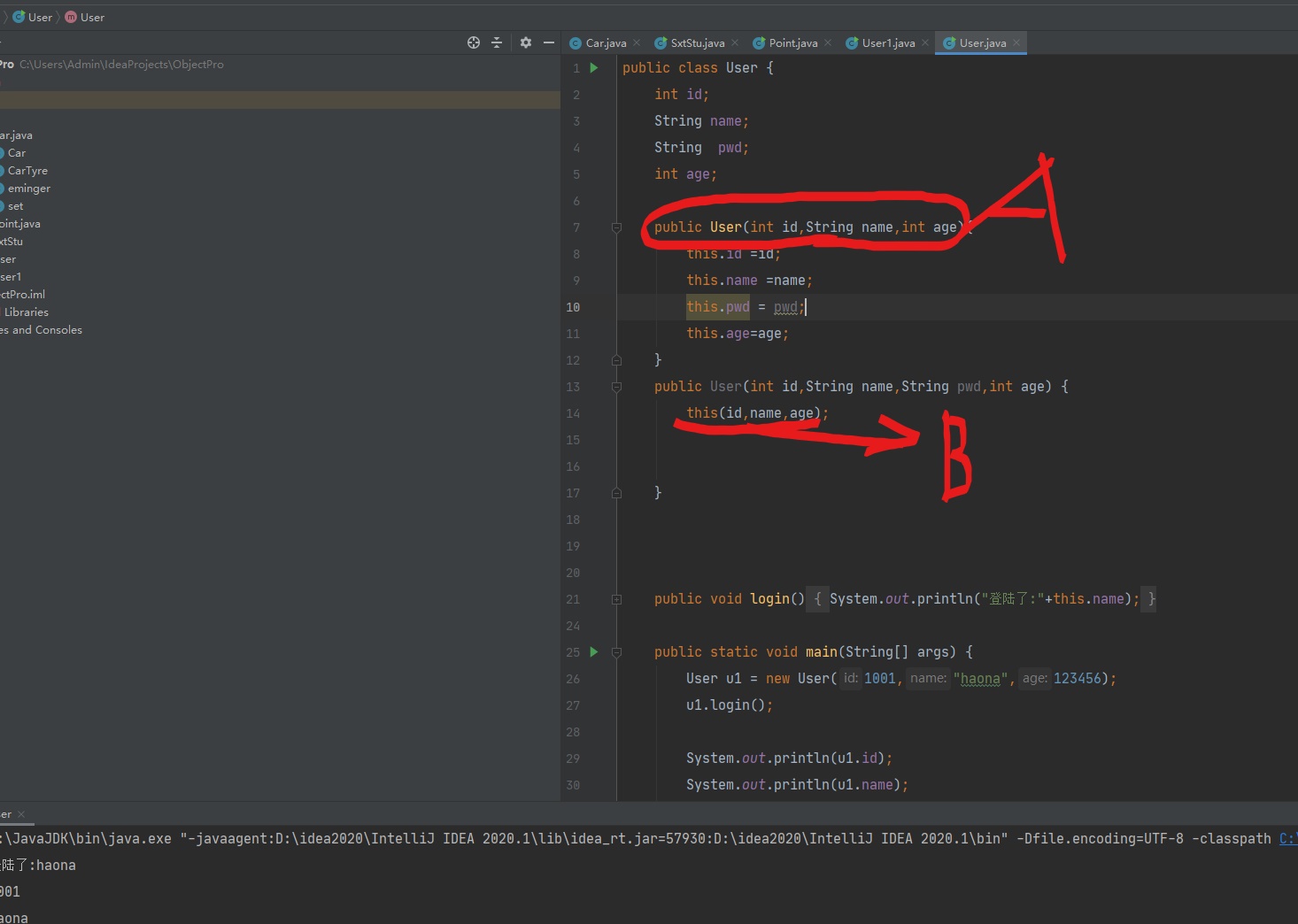Select External Libraries node in project tree
The image size is (1298, 924).
[x=26, y=312]
